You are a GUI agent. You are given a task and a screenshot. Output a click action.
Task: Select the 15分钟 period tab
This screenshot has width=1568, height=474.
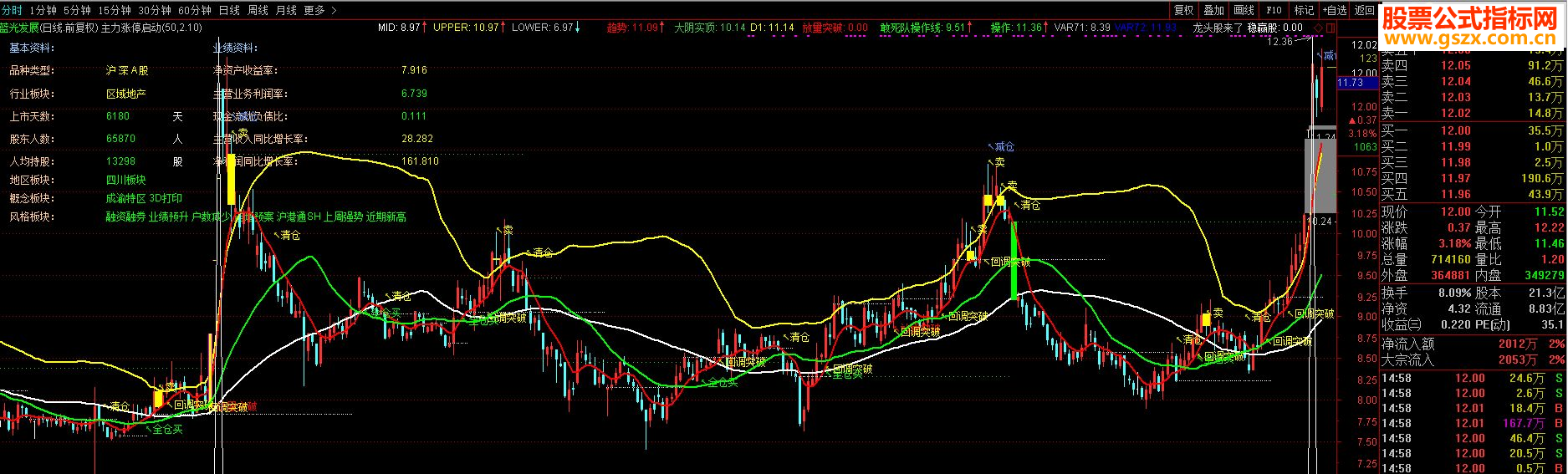click(115, 10)
